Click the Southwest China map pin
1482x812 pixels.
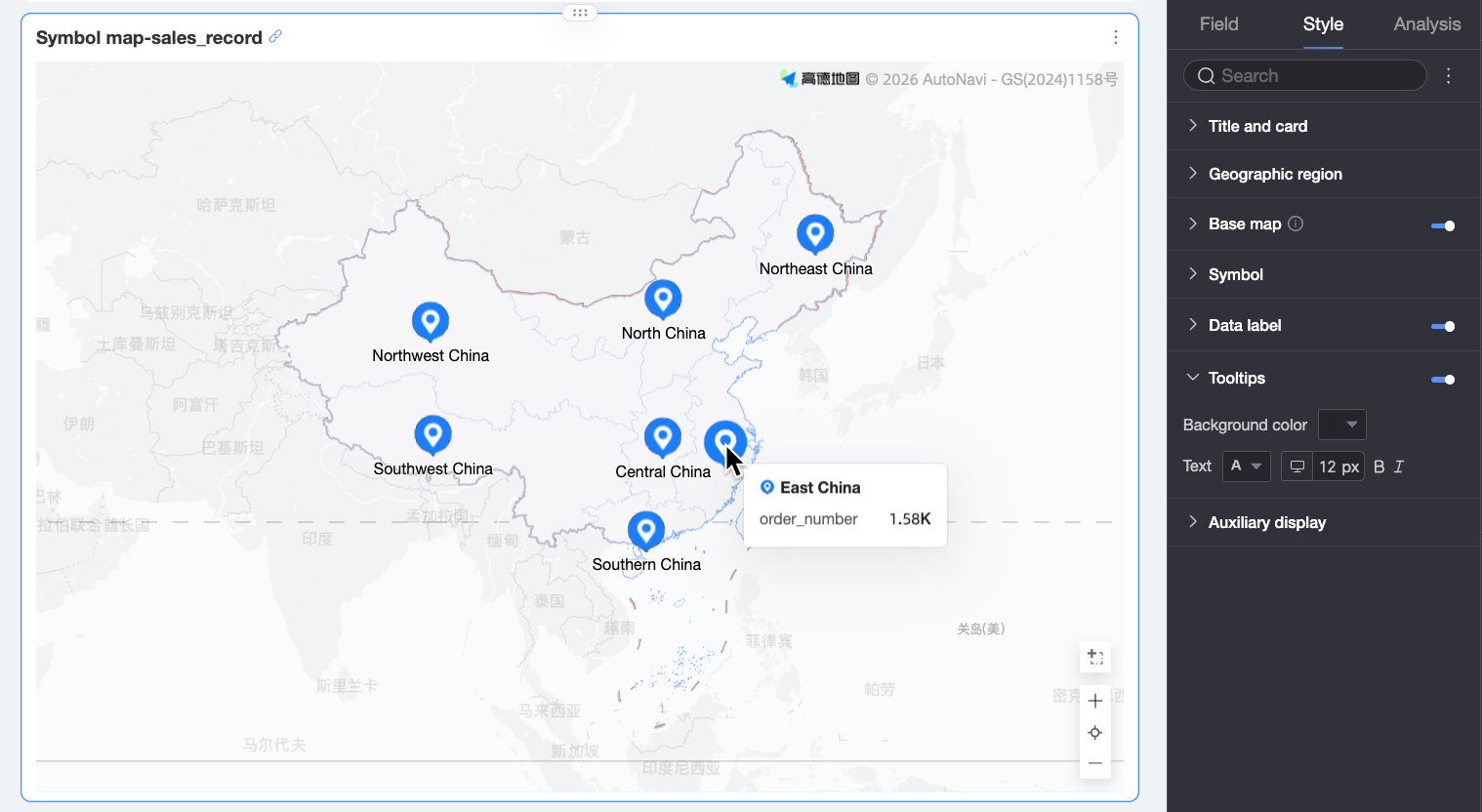pos(432,434)
